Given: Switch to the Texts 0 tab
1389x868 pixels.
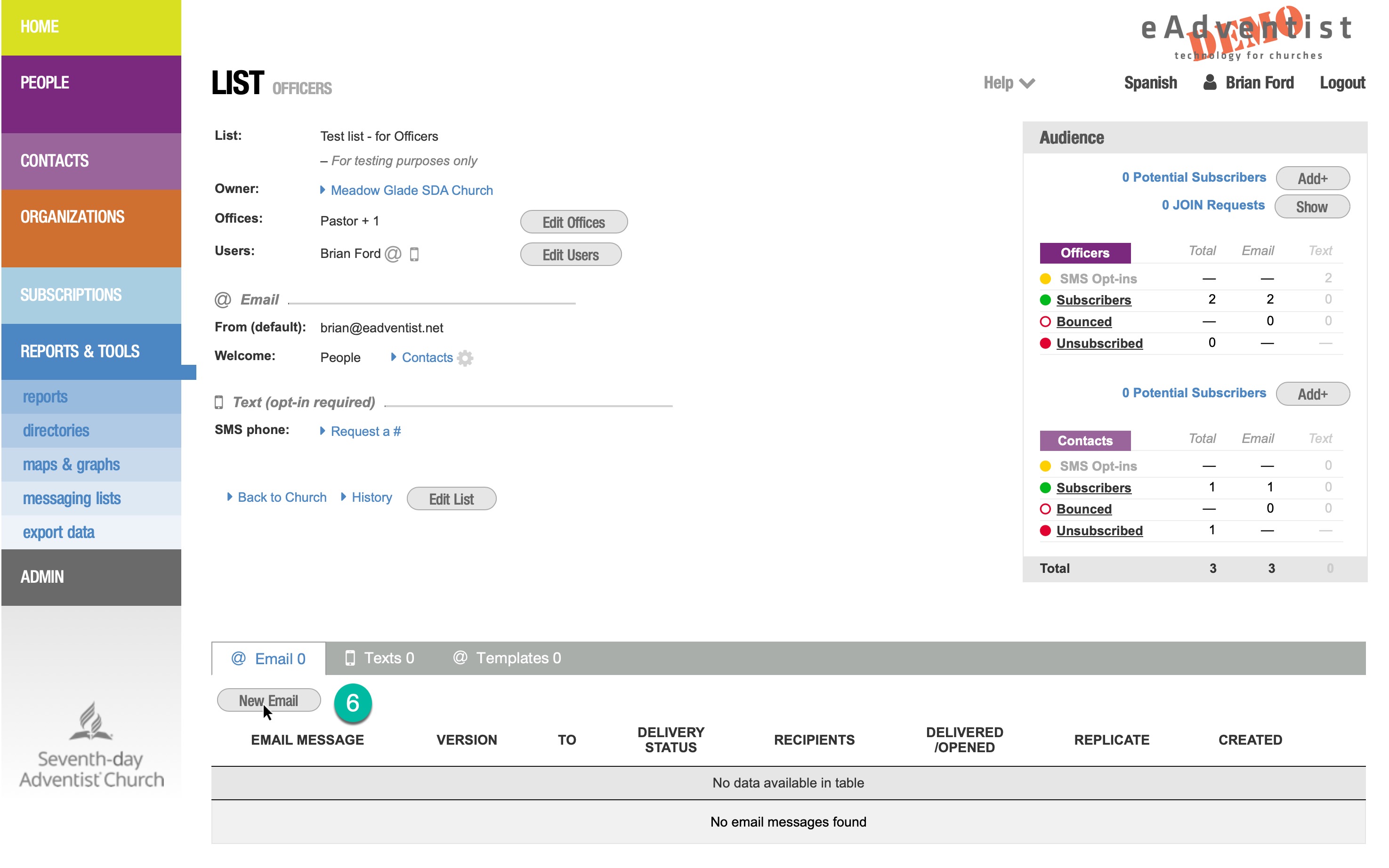Looking at the screenshot, I should [x=380, y=658].
